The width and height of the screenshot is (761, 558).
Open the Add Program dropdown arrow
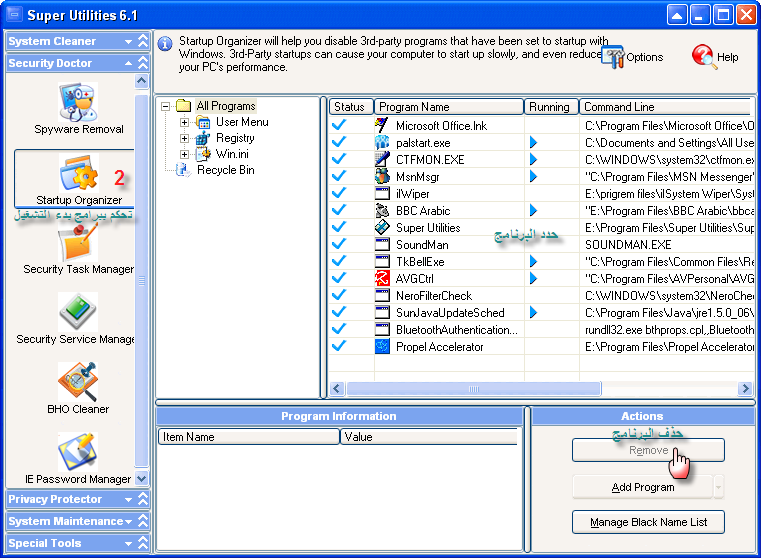[x=719, y=487]
